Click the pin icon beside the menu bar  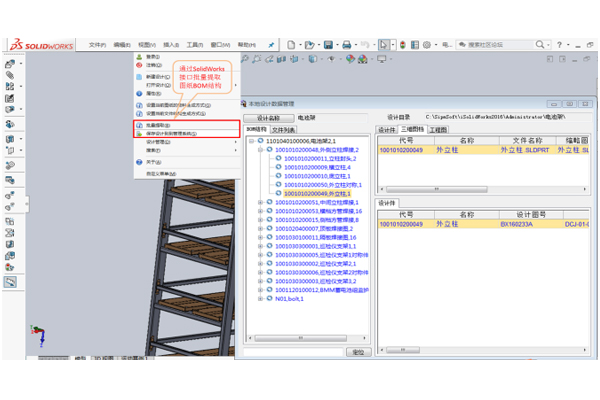[x=271, y=45]
